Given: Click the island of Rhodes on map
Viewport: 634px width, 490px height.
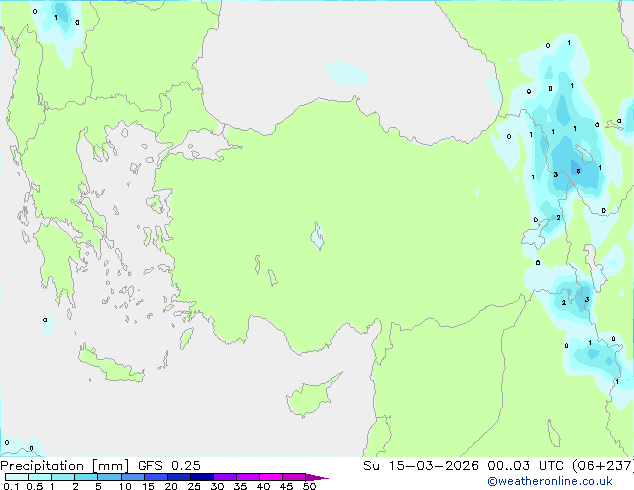Looking at the screenshot, I should point(186,338).
